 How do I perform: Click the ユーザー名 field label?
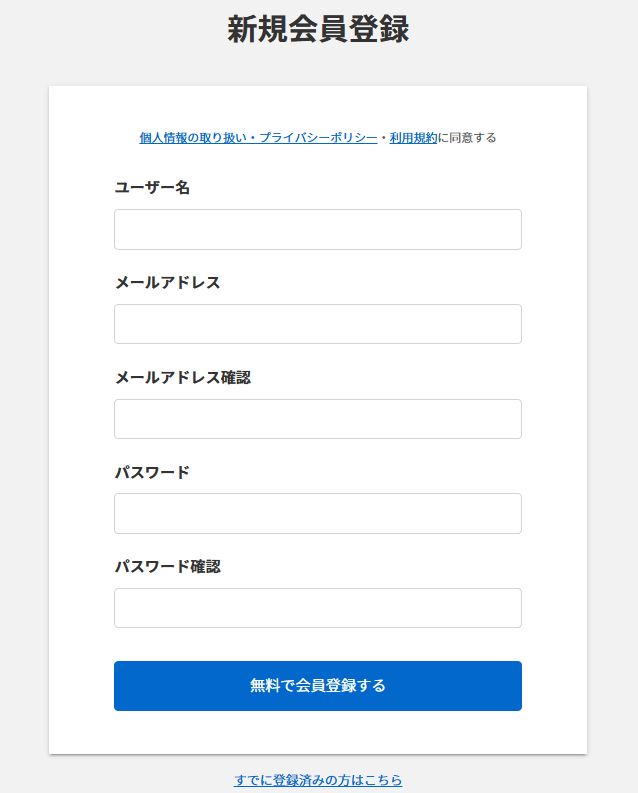(x=152, y=187)
